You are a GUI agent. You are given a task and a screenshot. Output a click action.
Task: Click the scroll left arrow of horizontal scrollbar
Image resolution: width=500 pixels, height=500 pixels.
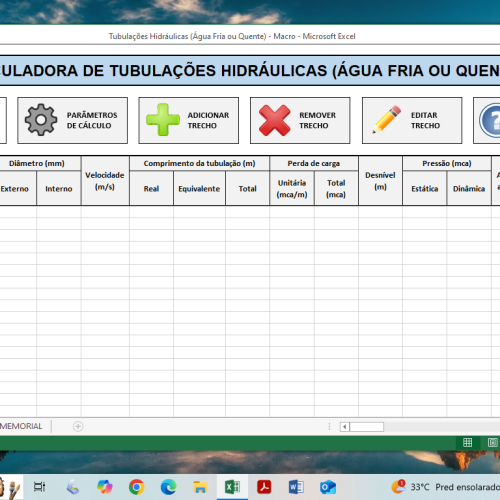click(345, 427)
